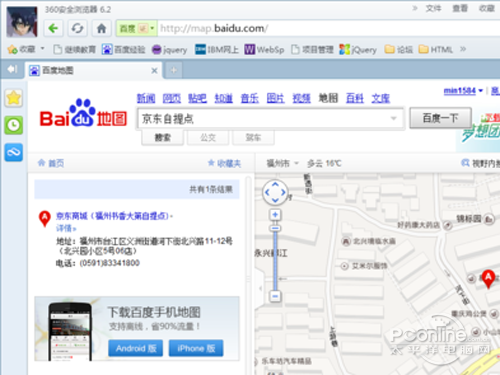Open the 百度经验 bookmark
500x375 pixels.
pyautogui.click(x=123, y=50)
